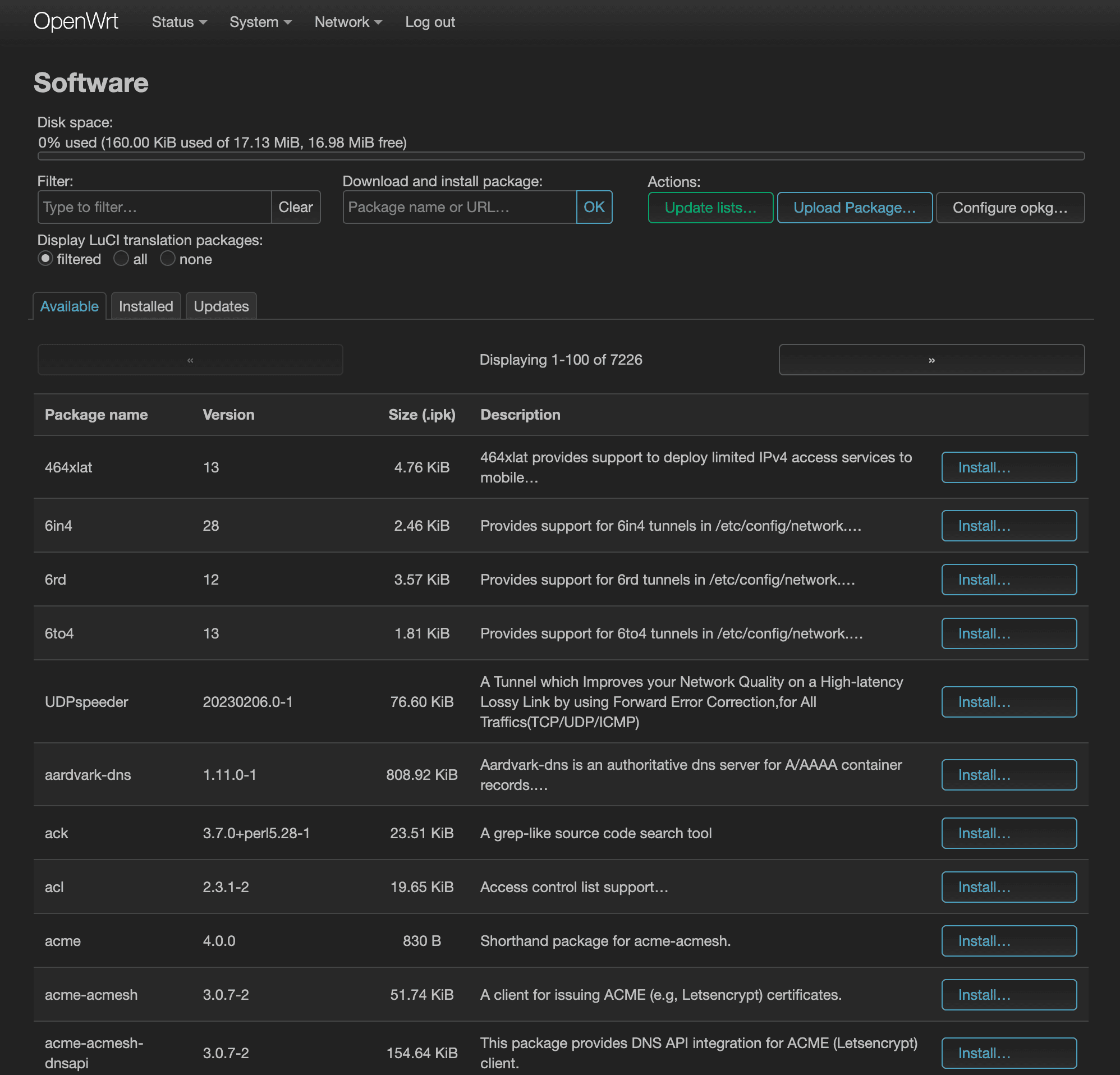The height and width of the screenshot is (1075, 1120).
Task: Open the Status dropdown menu
Action: (179, 22)
